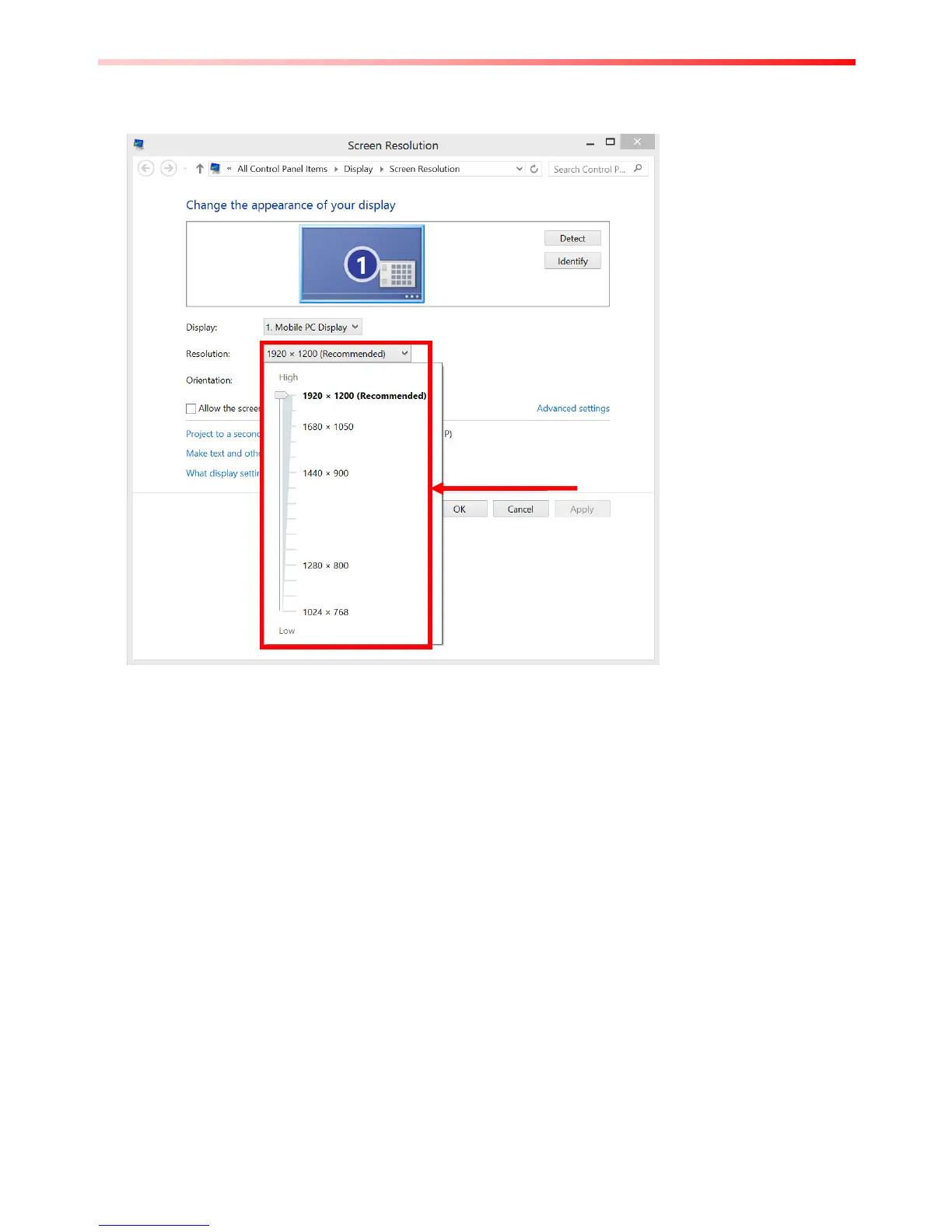Expand the All Control Panel Items breadcrumb arrow
Screen dimensions: 952x1232
pyautogui.click(x=336, y=169)
